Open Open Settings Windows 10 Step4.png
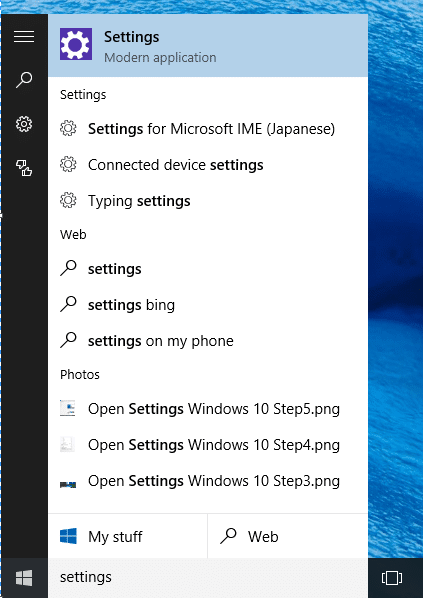The image size is (423, 598). pyautogui.click(x=208, y=445)
